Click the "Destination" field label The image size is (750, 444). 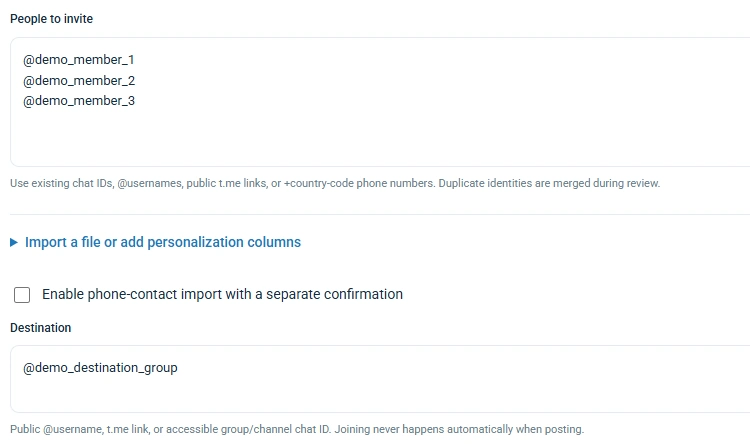[x=41, y=328]
